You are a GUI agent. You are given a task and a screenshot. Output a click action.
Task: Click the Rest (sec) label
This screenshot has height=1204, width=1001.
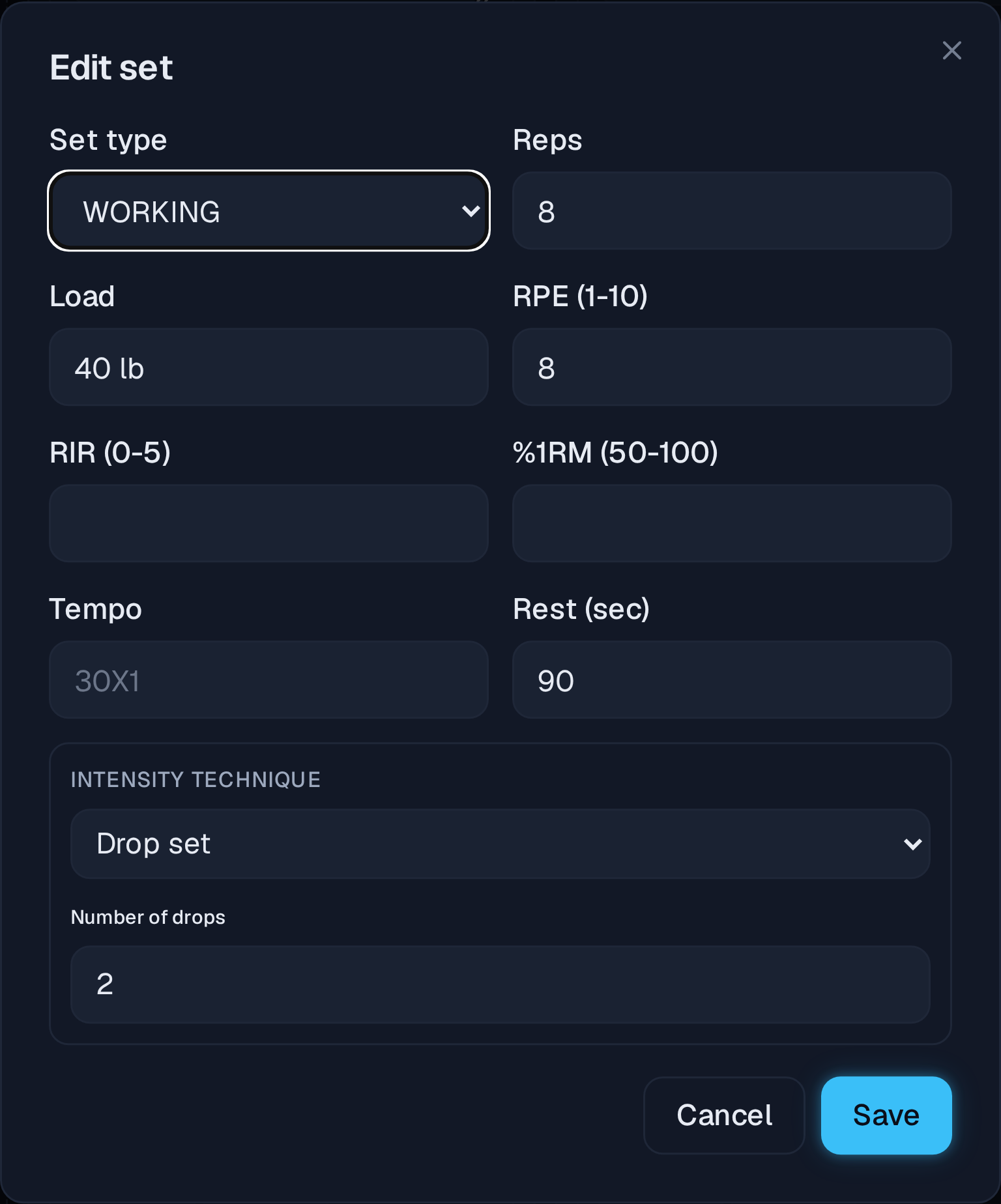[x=581, y=610]
